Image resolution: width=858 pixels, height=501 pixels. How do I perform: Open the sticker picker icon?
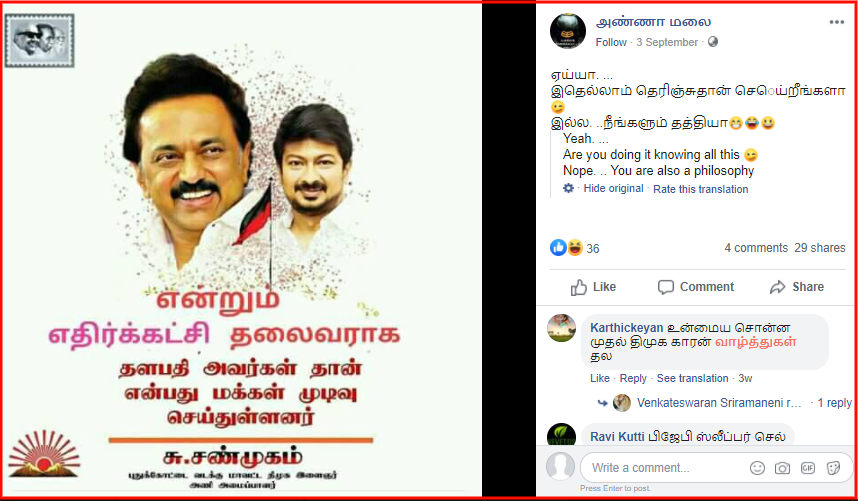tap(833, 468)
